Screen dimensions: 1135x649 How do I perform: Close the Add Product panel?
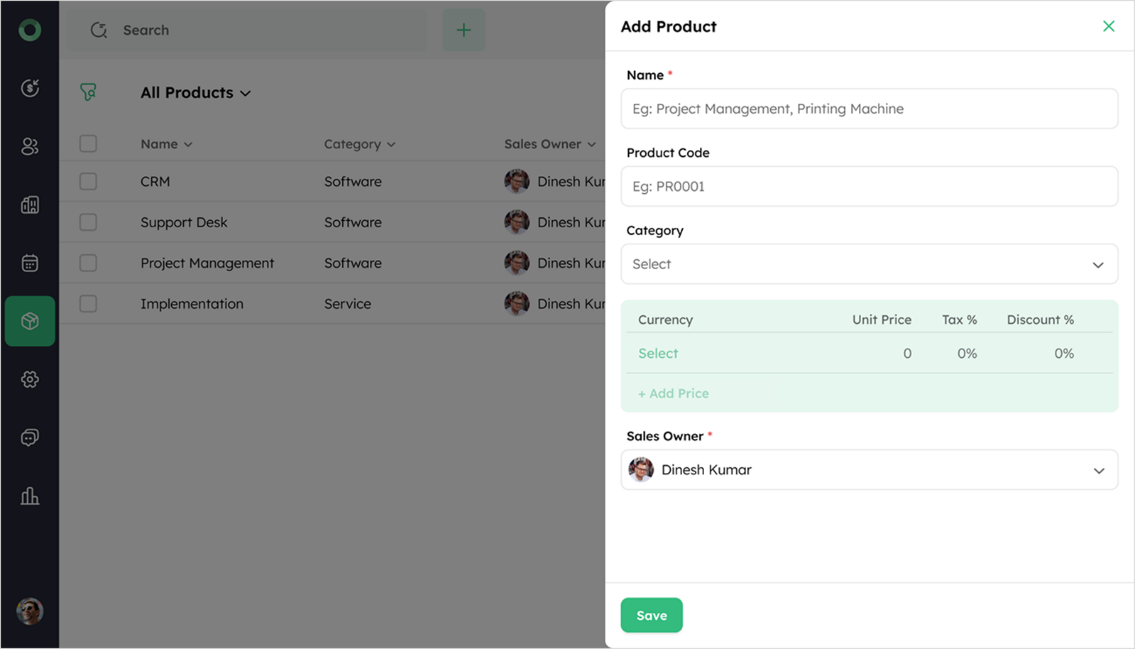[x=1108, y=26]
